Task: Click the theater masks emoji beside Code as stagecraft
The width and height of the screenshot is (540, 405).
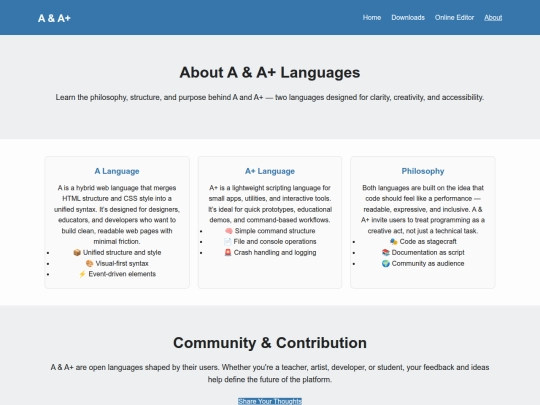Action: coord(394,242)
